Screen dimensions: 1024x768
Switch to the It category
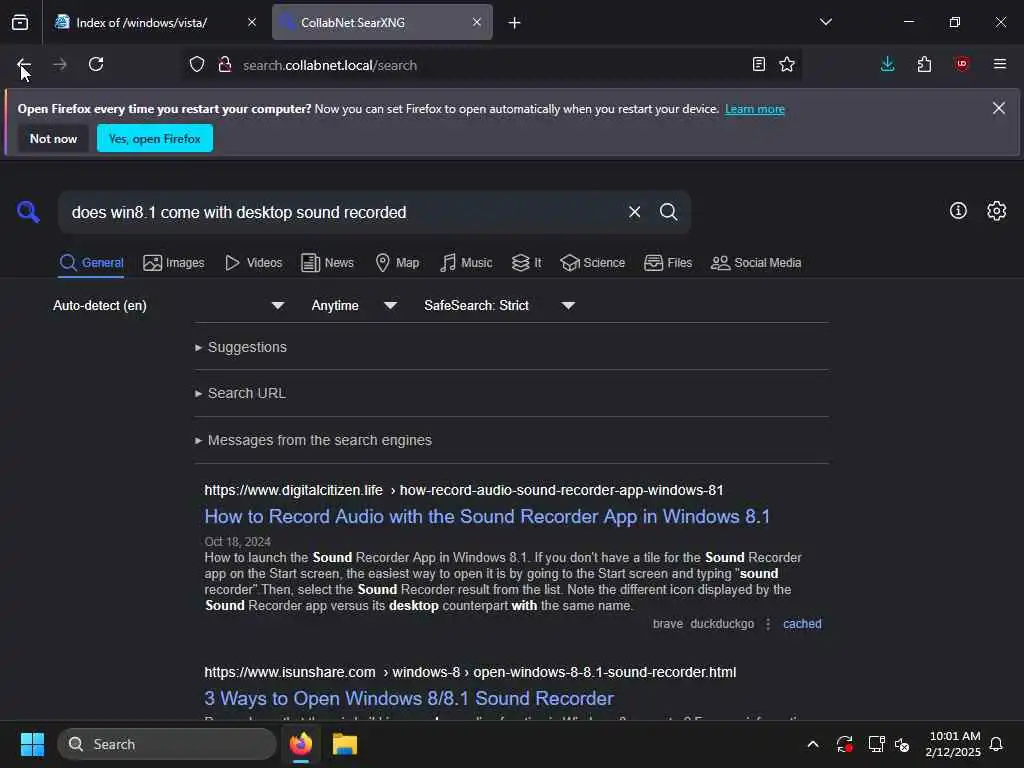point(526,263)
